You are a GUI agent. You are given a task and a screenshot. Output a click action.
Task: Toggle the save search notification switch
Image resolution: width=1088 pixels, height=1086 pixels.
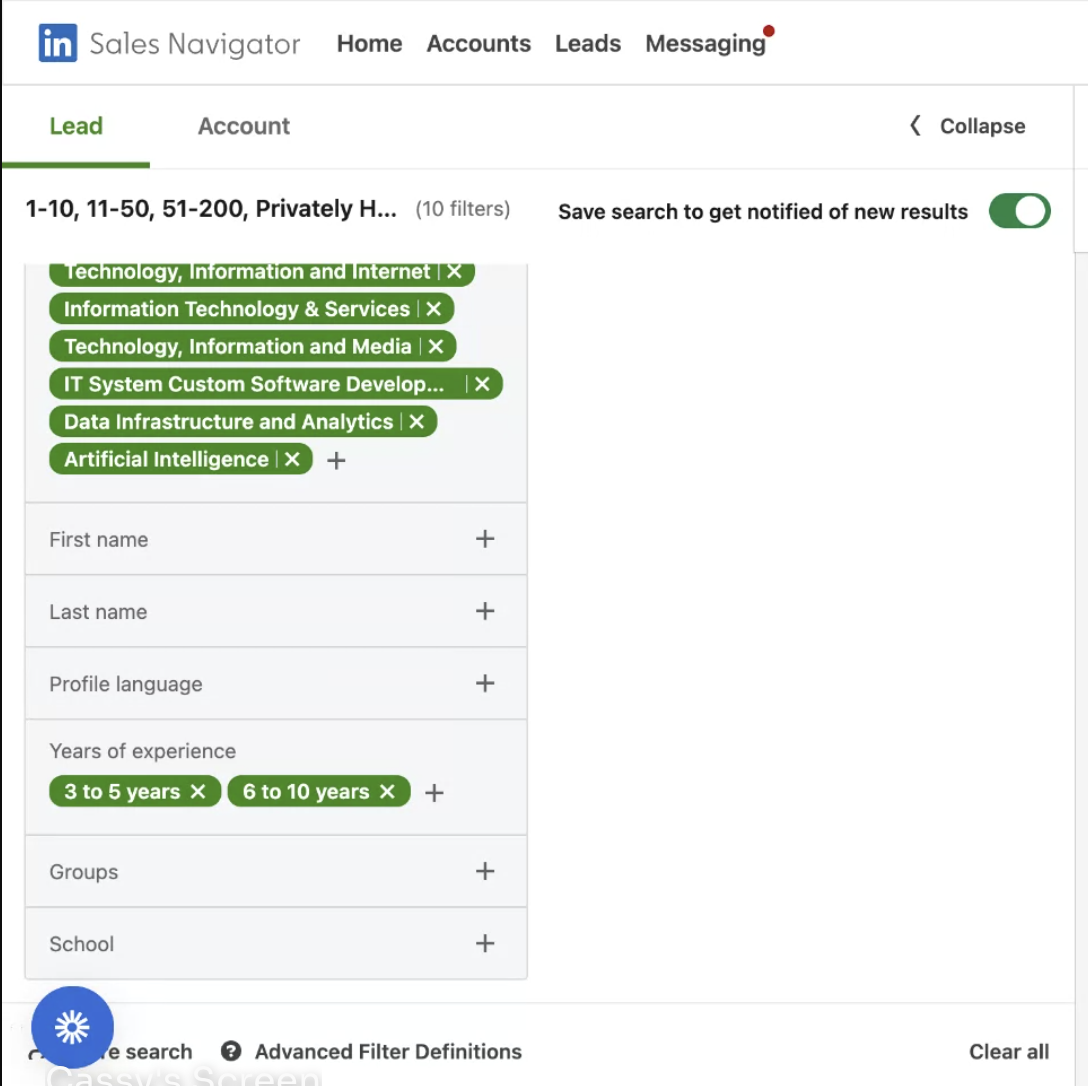1019,211
